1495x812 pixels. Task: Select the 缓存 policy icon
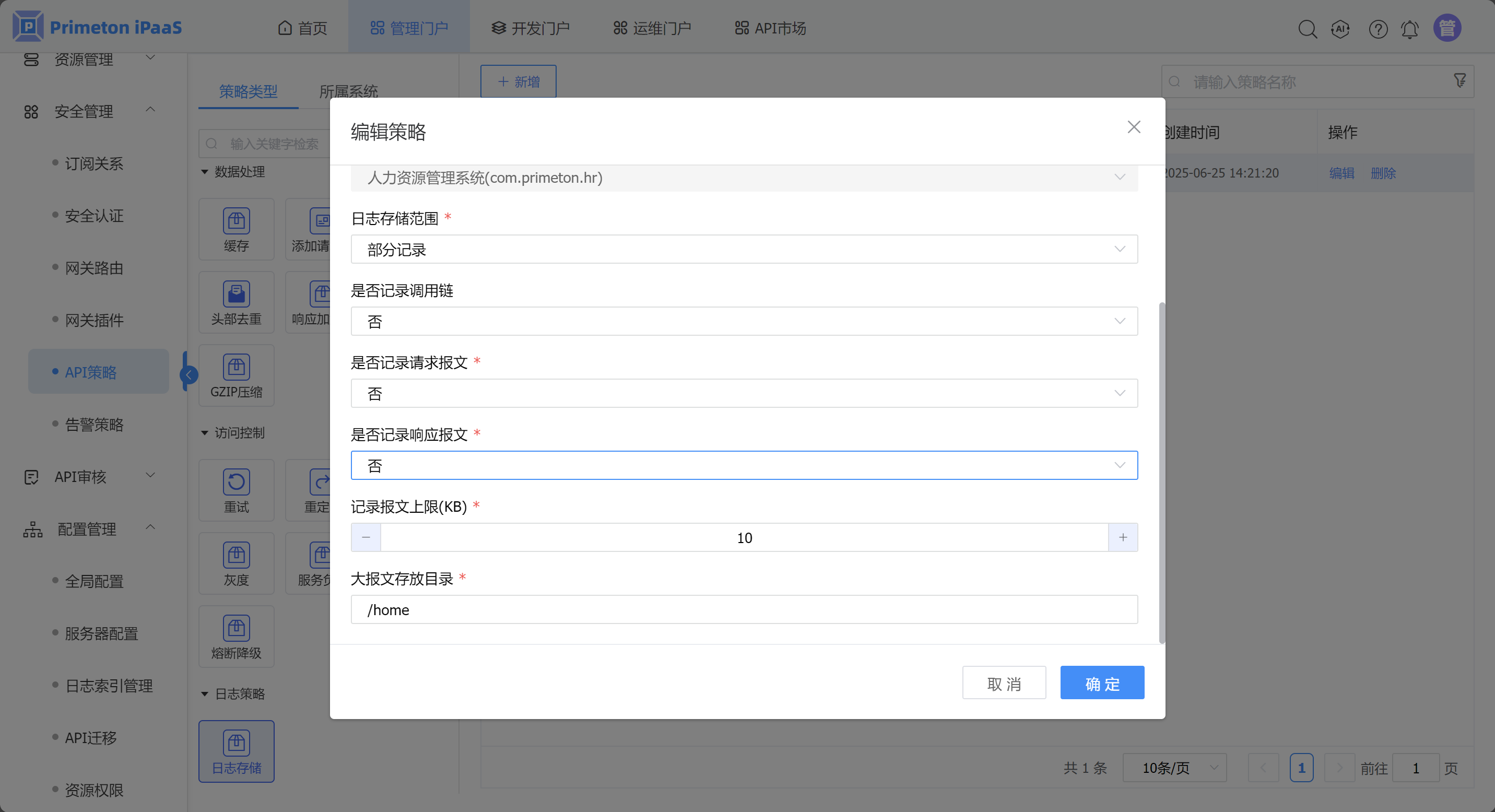coord(236,229)
